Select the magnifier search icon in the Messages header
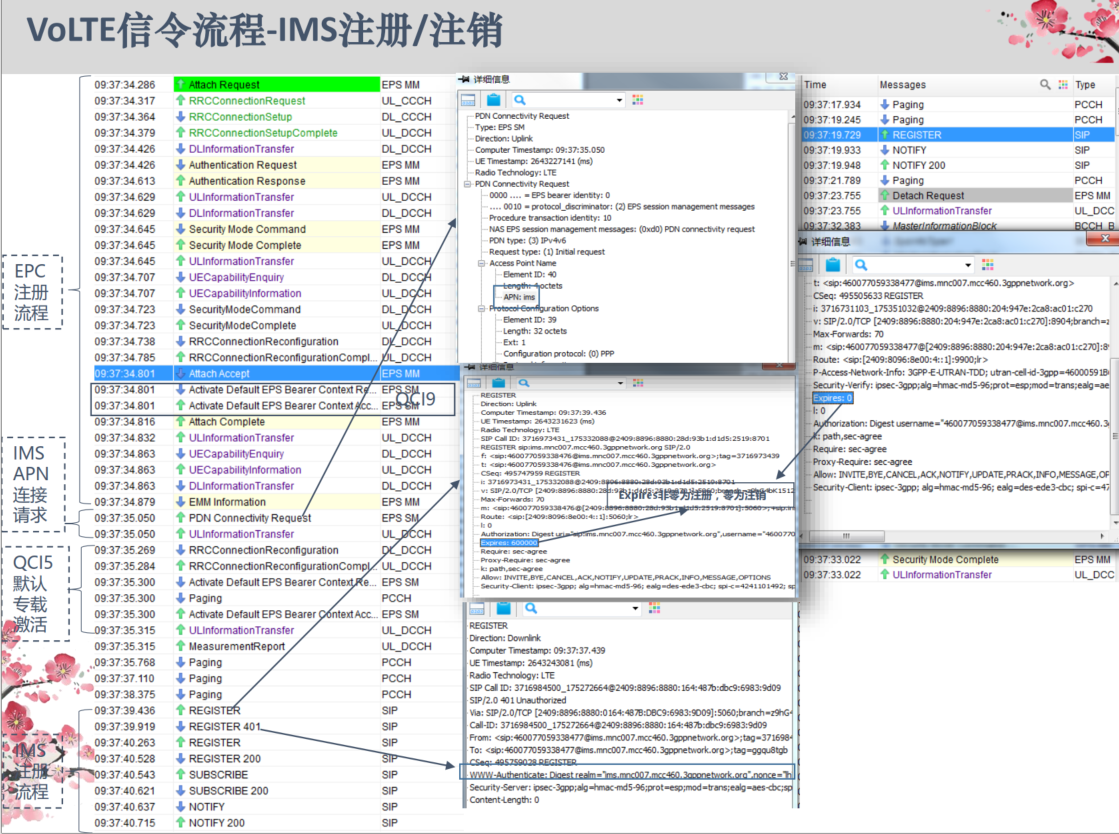Screen dimensions: 1119x834 click(1045, 84)
